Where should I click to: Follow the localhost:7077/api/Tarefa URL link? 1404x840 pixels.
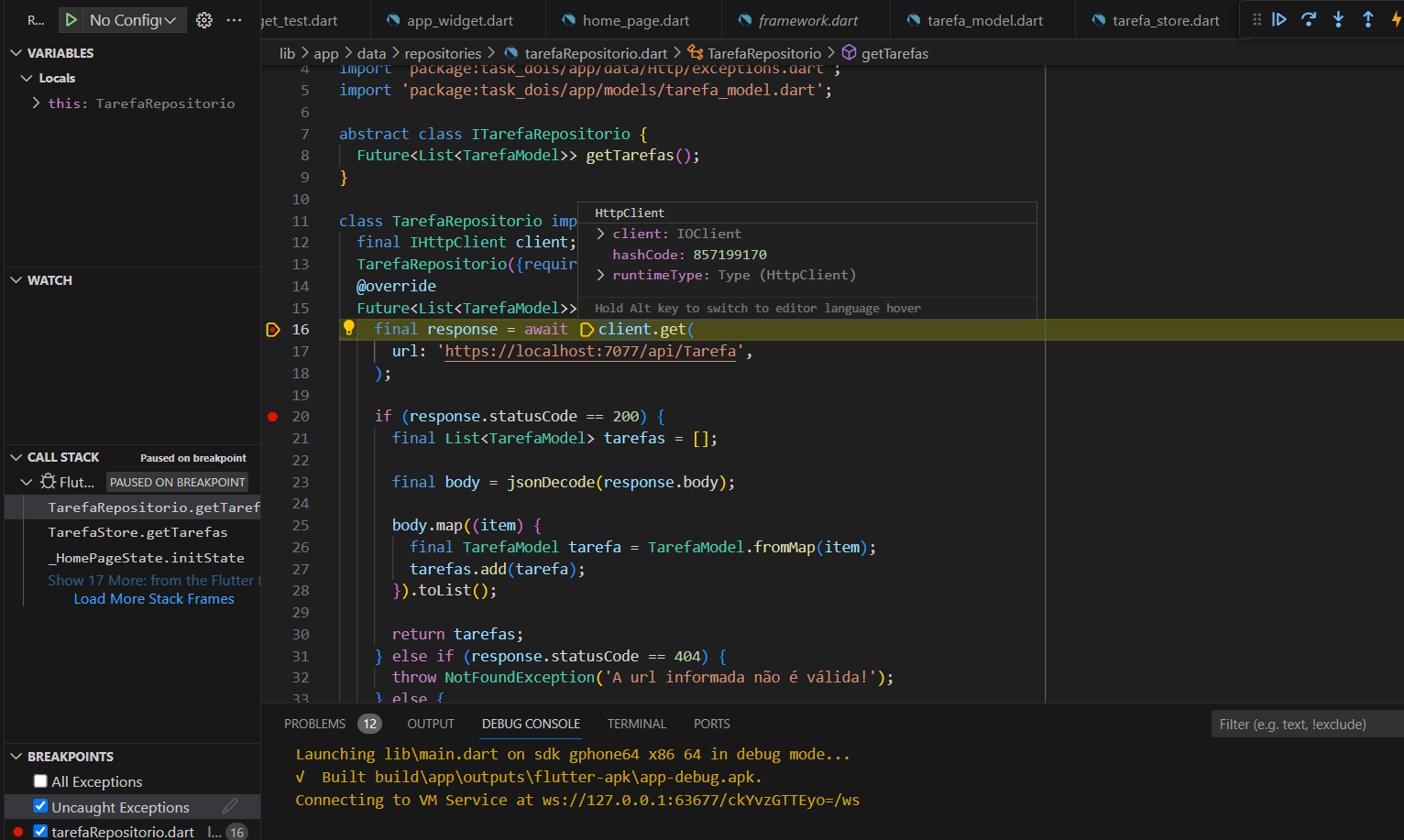point(590,351)
